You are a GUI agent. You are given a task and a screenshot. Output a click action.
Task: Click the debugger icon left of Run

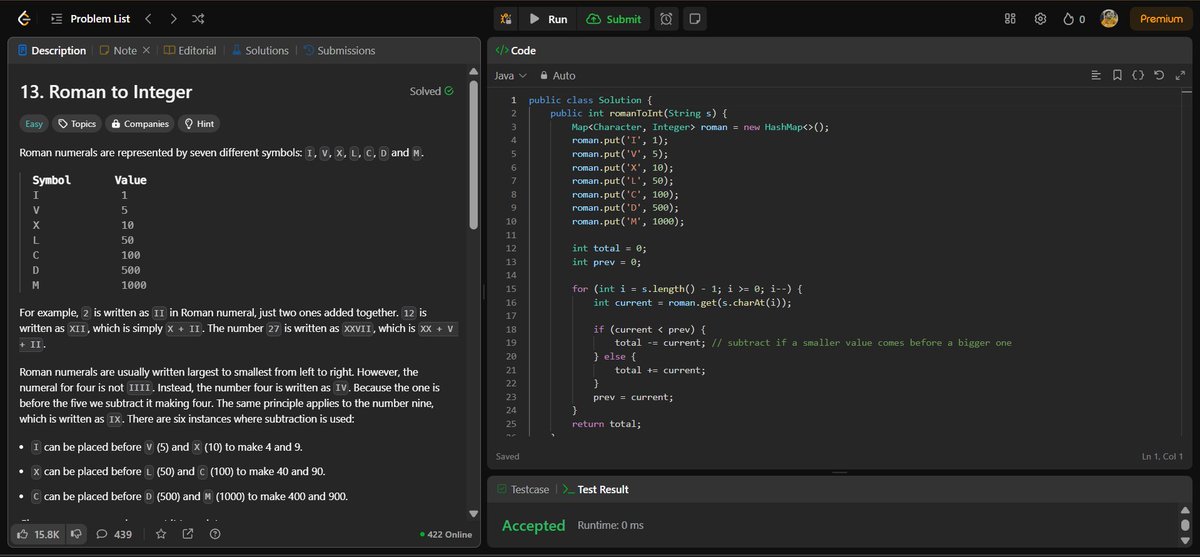click(x=506, y=19)
